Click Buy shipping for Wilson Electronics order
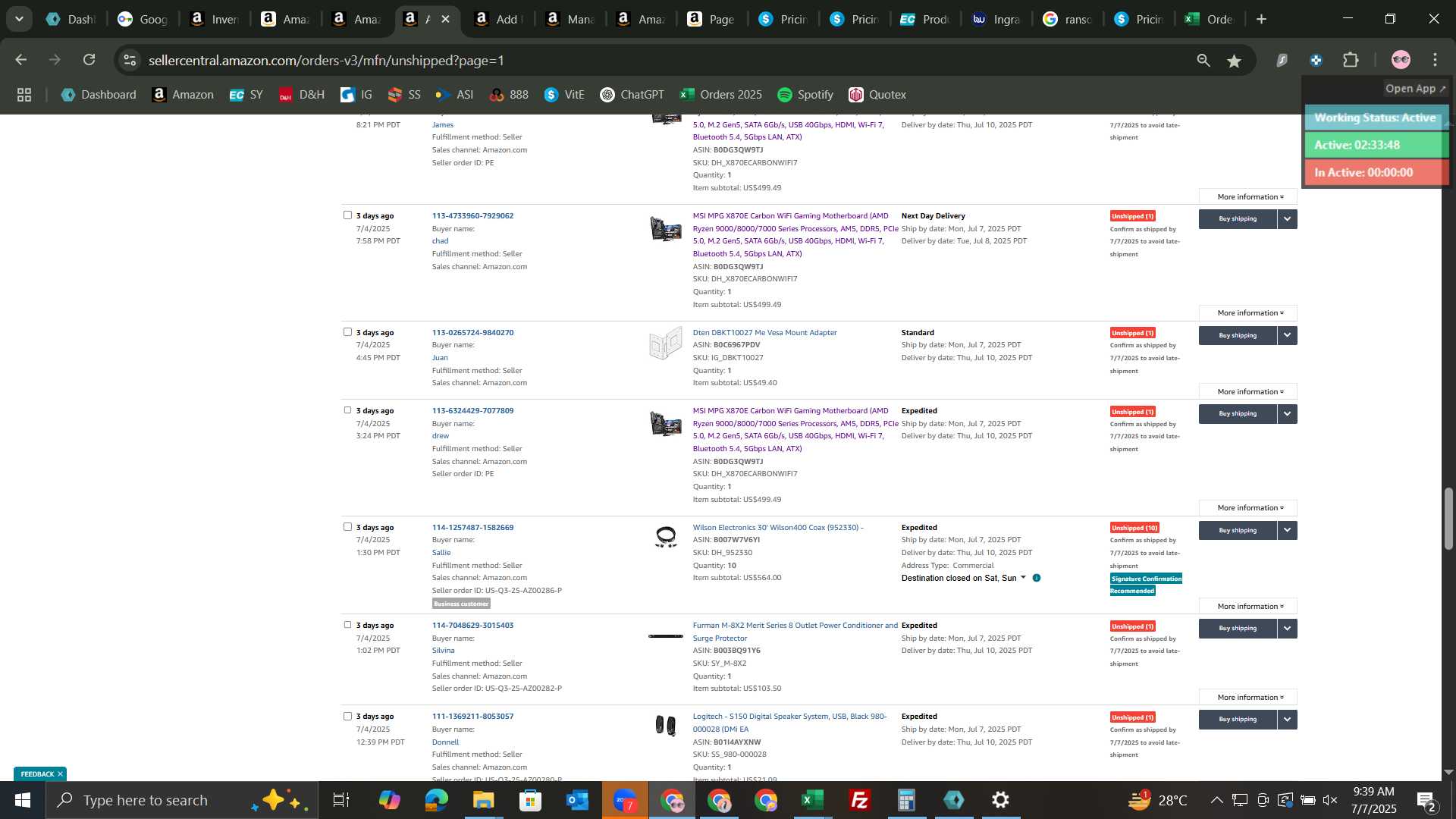 [1238, 530]
